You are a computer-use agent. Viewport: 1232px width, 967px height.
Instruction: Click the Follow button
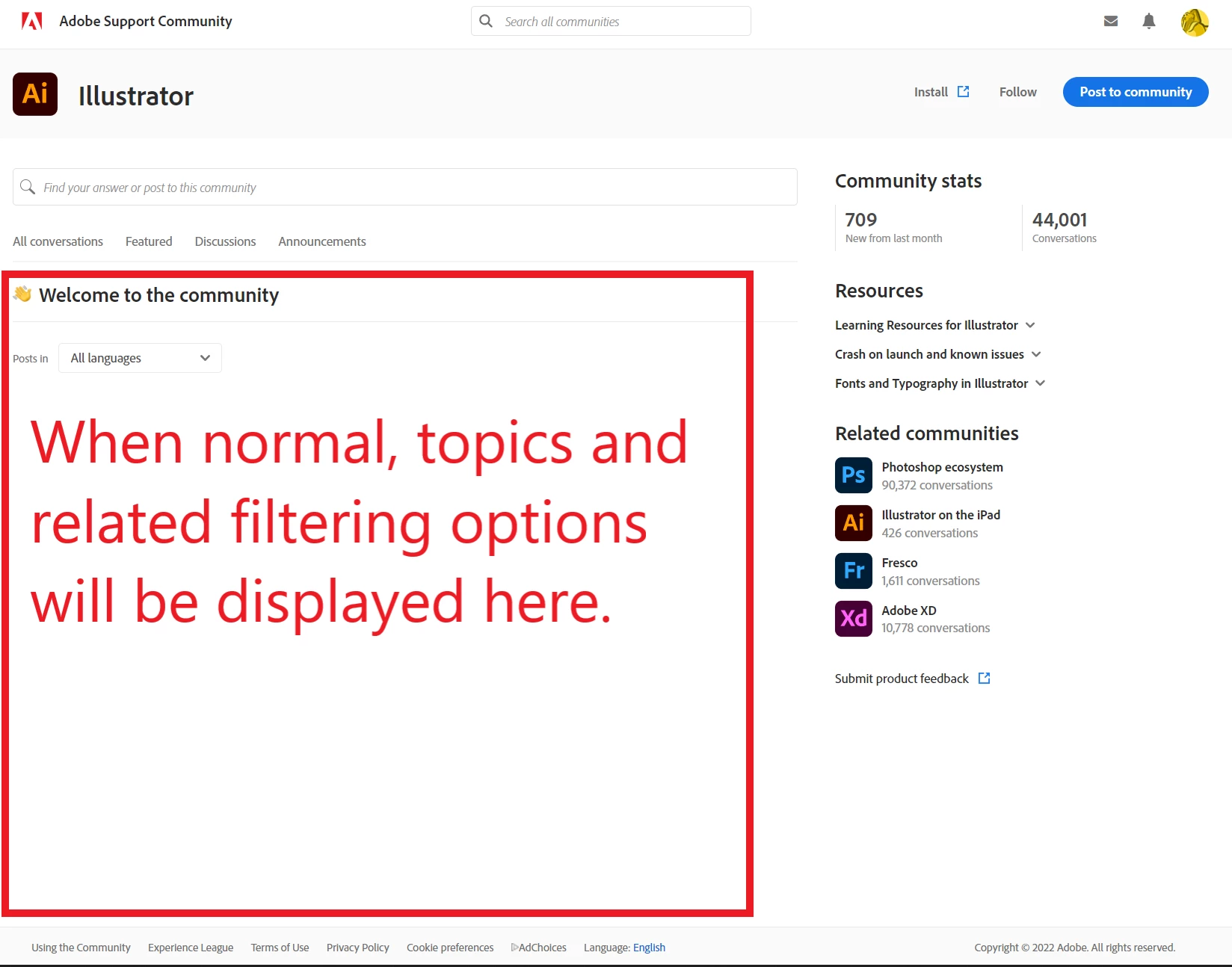pyautogui.click(x=1017, y=92)
